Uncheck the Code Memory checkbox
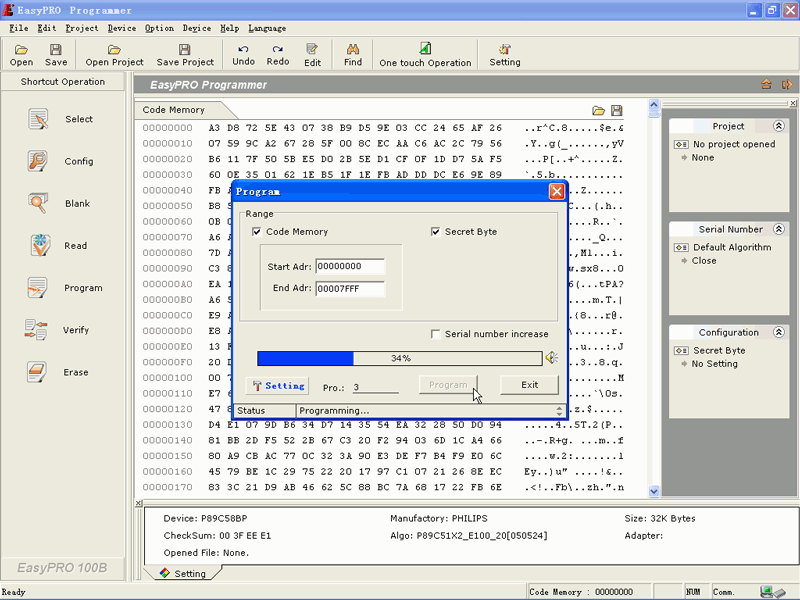This screenshot has width=800, height=600. pos(258,232)
